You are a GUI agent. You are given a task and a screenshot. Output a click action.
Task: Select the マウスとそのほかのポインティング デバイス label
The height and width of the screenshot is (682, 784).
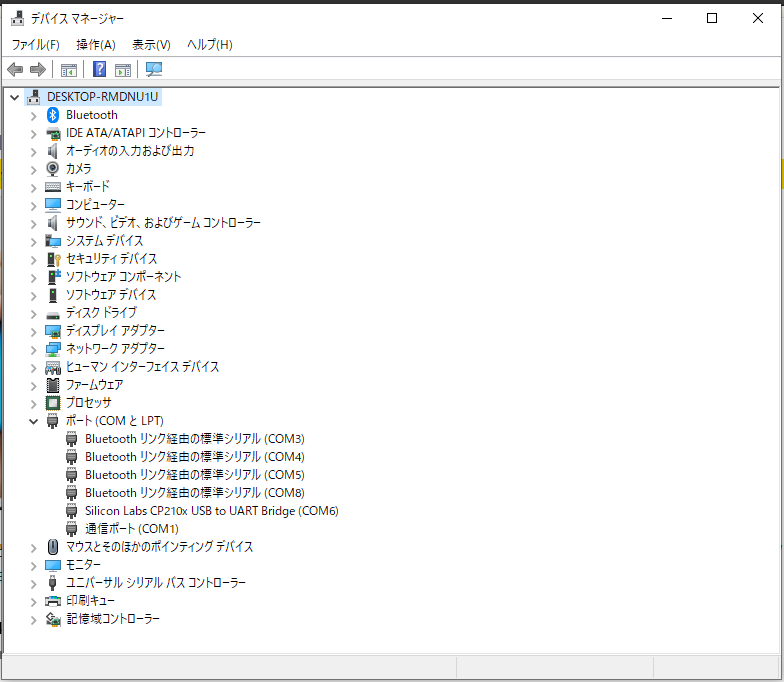[x=160, y=547]
